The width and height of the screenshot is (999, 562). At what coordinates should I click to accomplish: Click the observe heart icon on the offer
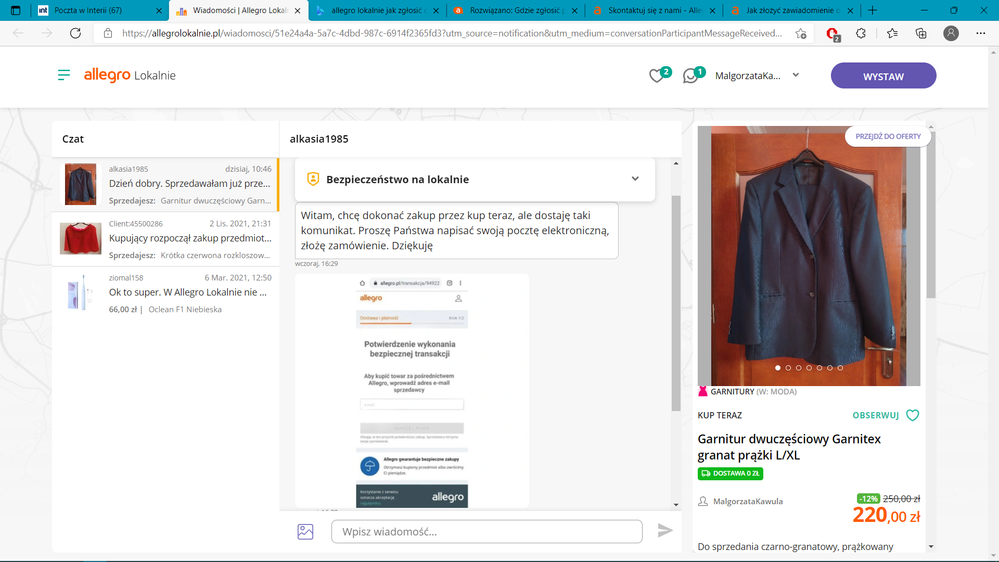(x=912, y=415)
